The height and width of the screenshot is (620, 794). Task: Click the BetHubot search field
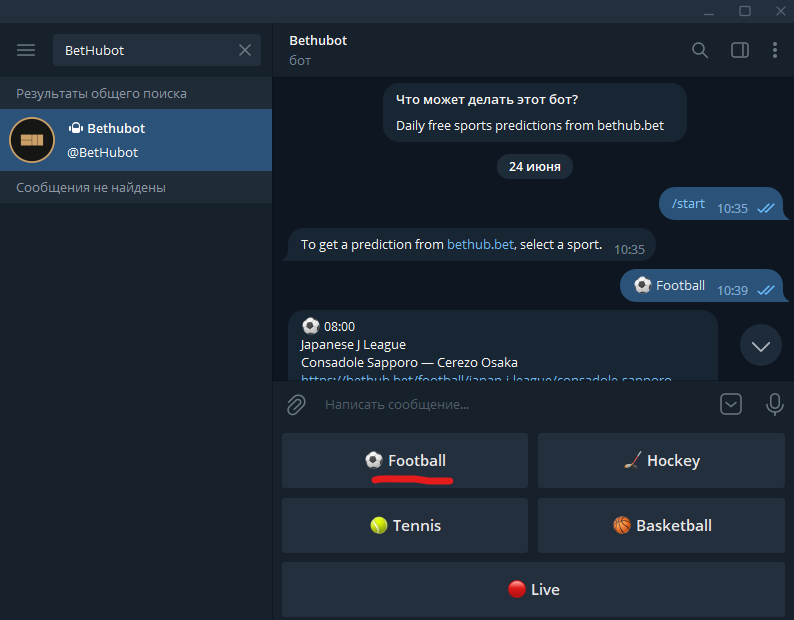point(156,50)
